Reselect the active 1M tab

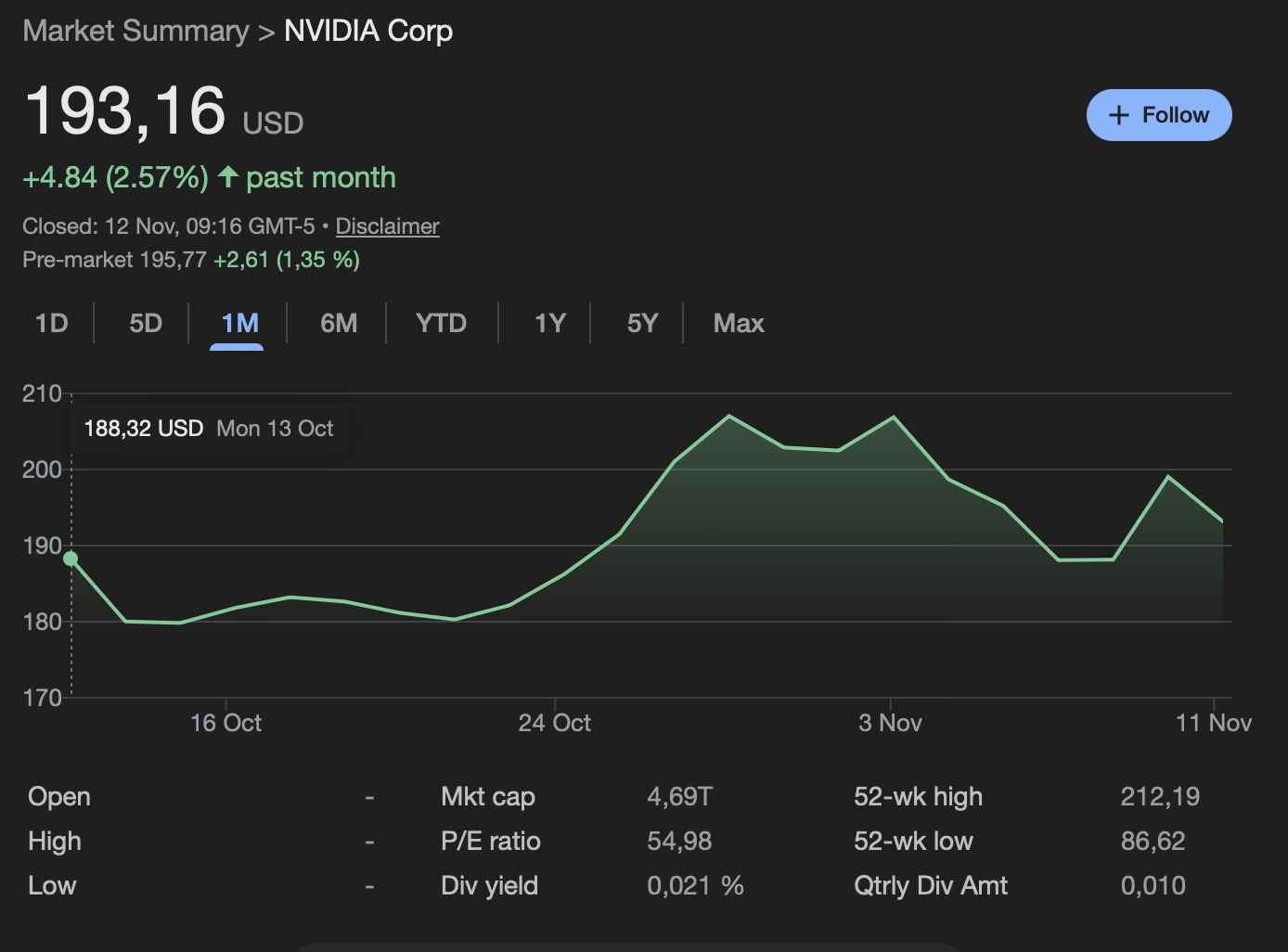click(x=238, y=323)
